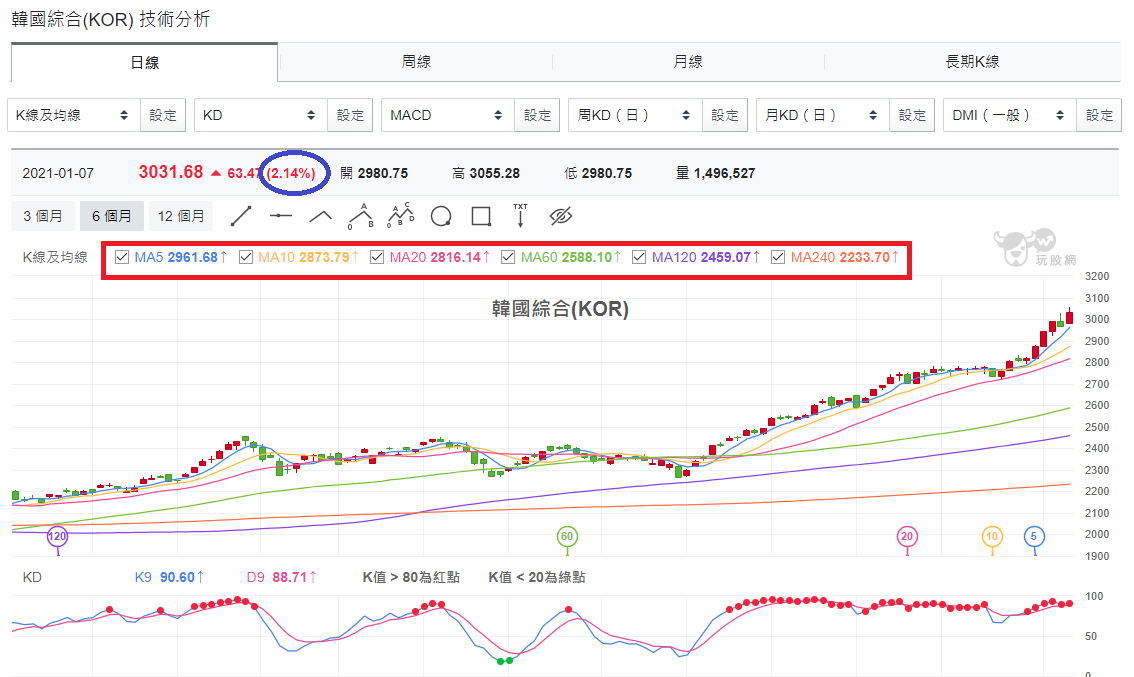Click the chart title 韓國綜合(KOR)
The height and width of the screenshot is (677, 1134).
tap(560, 309)
